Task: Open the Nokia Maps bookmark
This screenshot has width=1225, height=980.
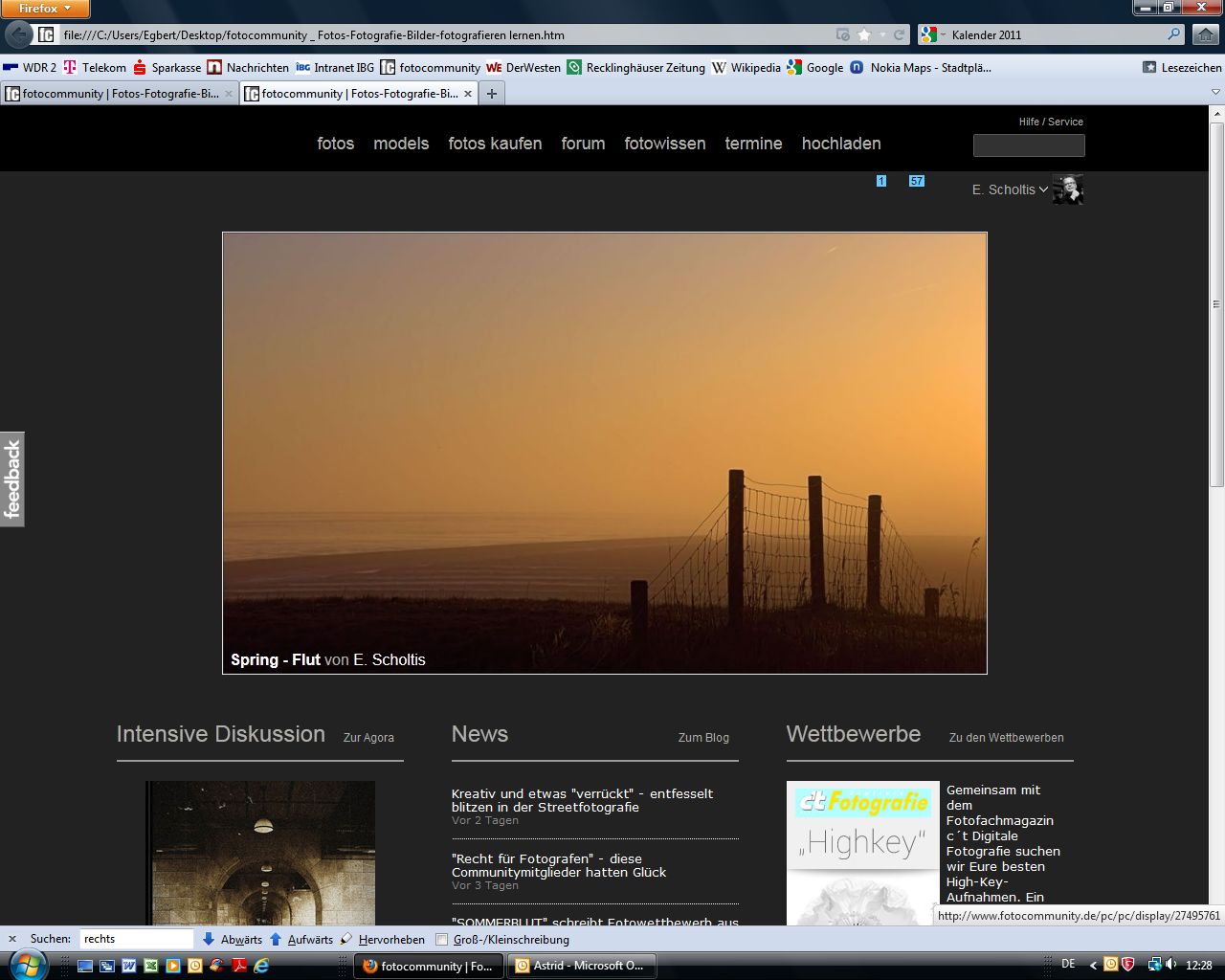Action: [x=920, y=67]
